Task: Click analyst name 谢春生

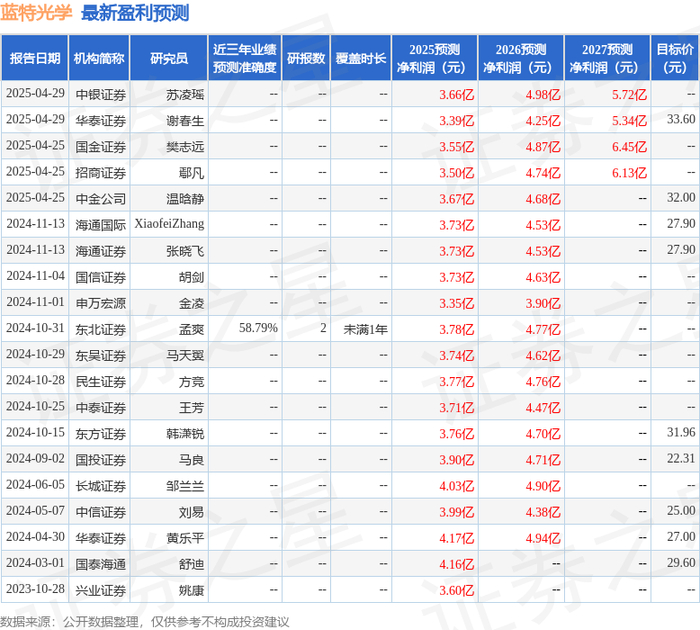Action: tap(185, 121)
